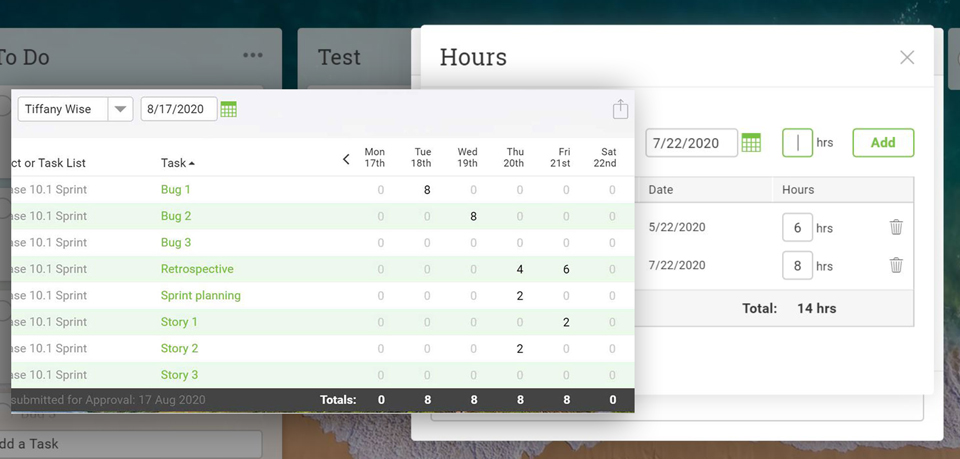960x459 pixels.
Task: Click the To Do list title
Action: tap(23, 58)
